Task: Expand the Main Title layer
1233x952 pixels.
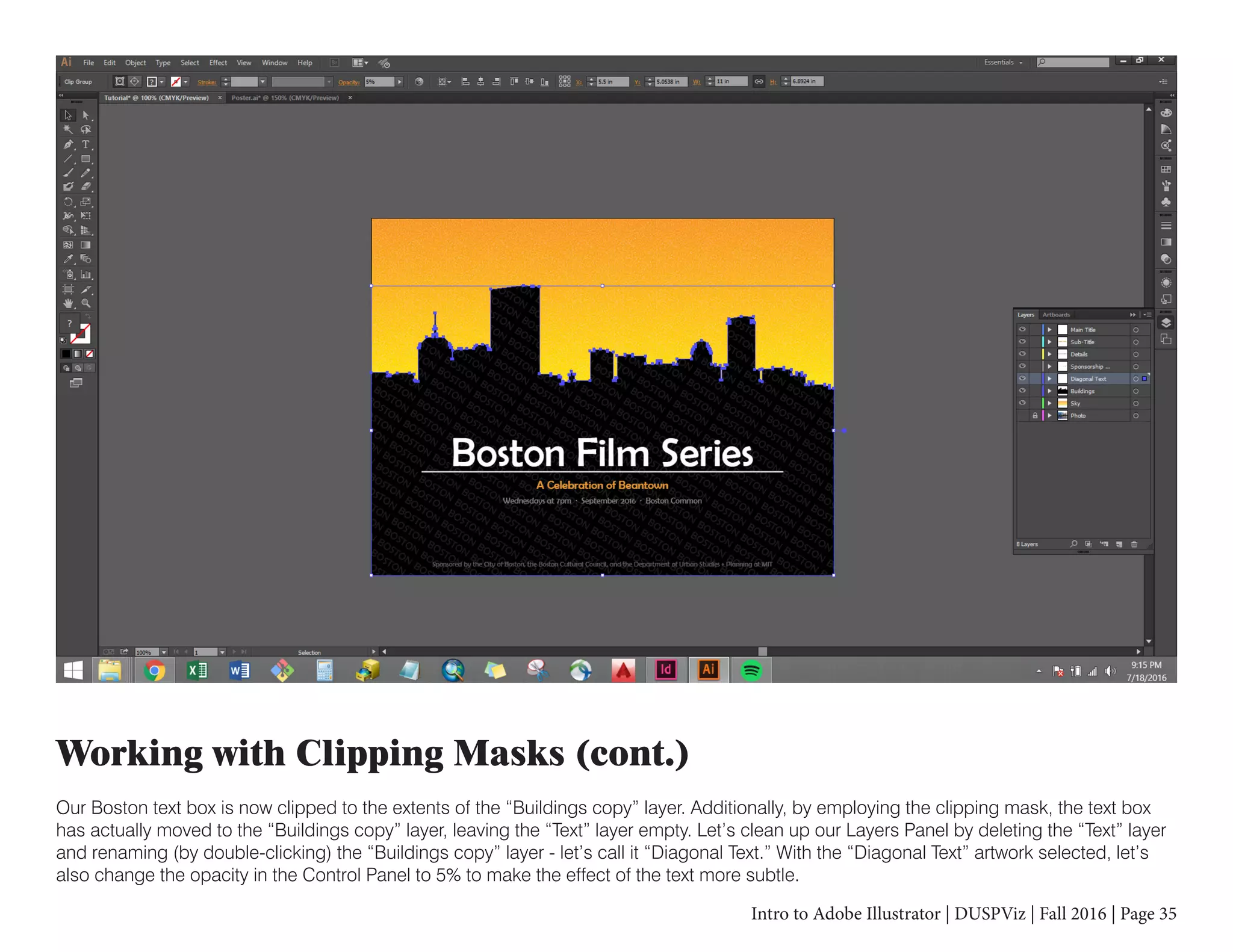Action: [1050, 329]
